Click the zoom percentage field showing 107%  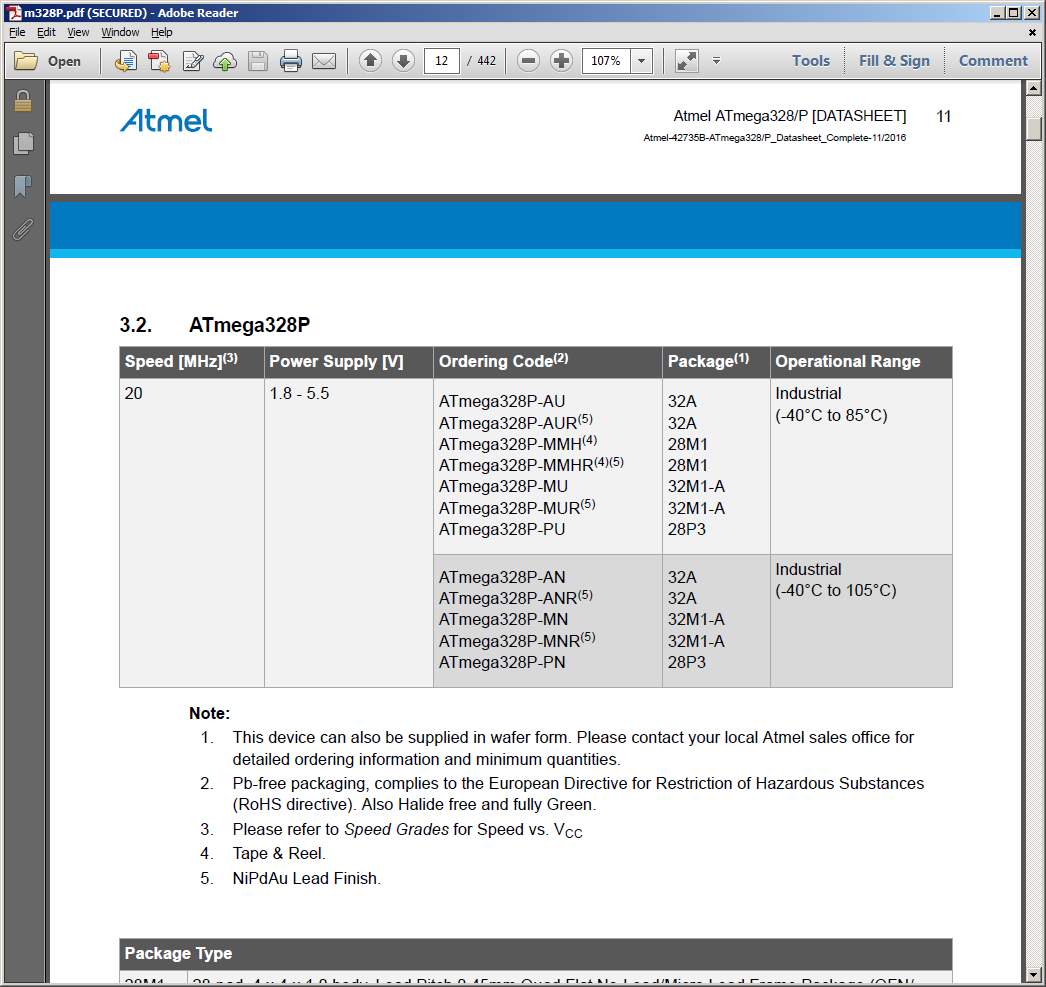point(606,61)
